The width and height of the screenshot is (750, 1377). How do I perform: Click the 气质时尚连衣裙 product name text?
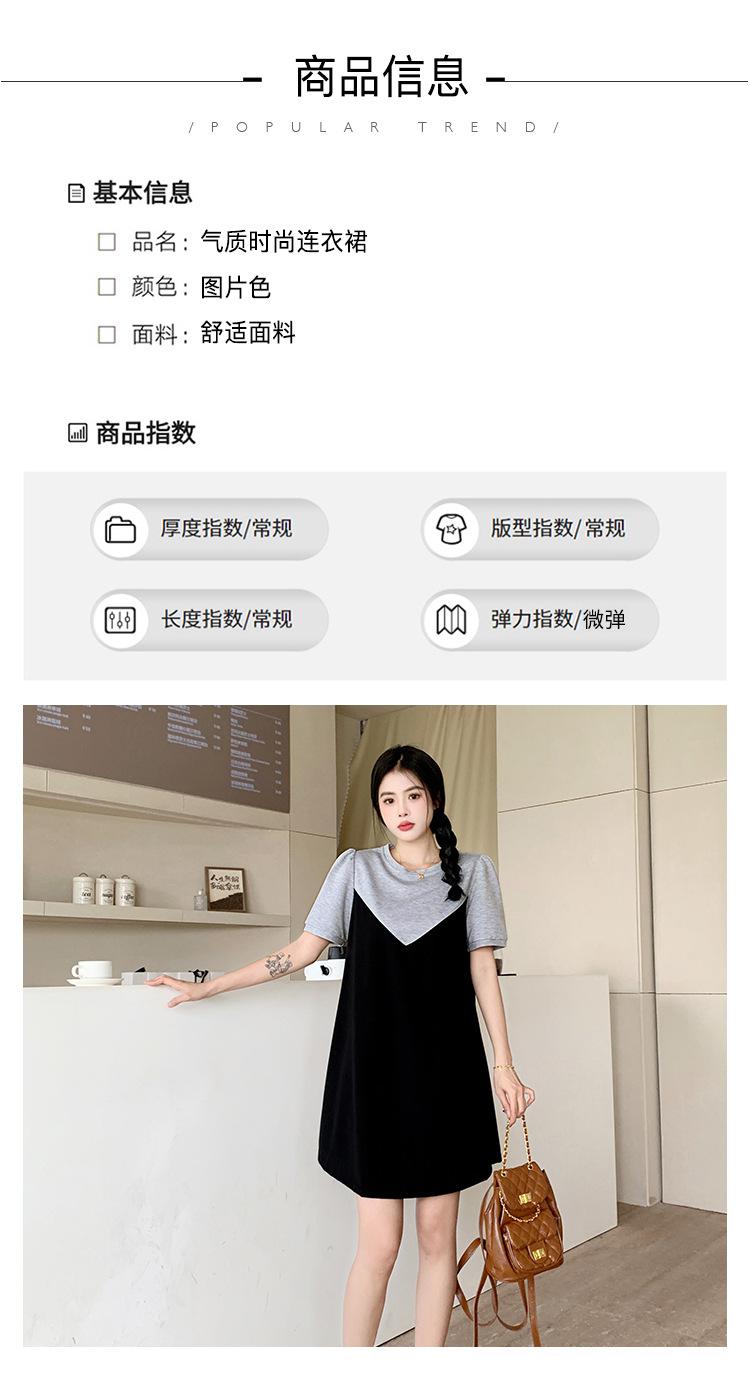click(x=284, y=241)
